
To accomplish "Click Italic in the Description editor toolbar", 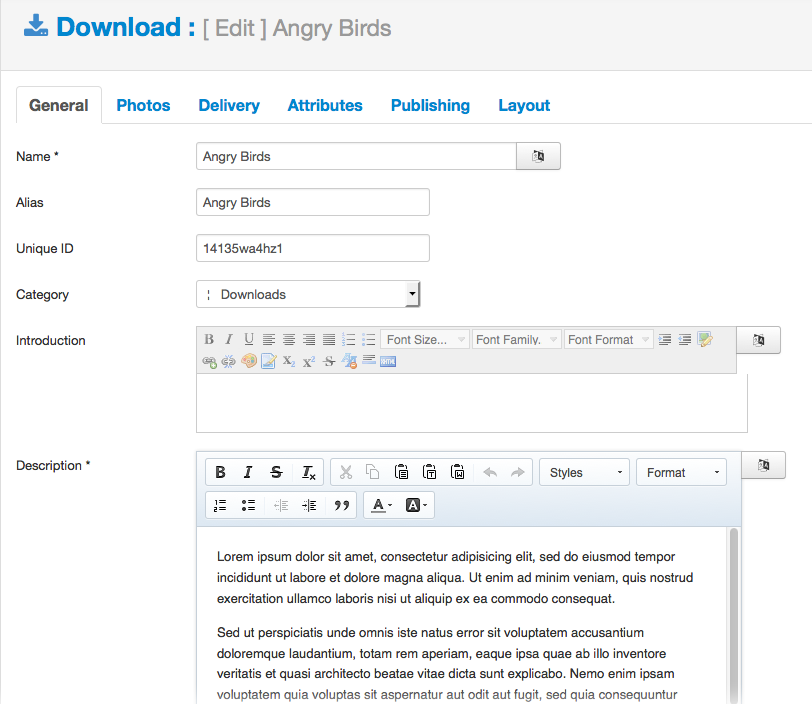I will 248,472.
